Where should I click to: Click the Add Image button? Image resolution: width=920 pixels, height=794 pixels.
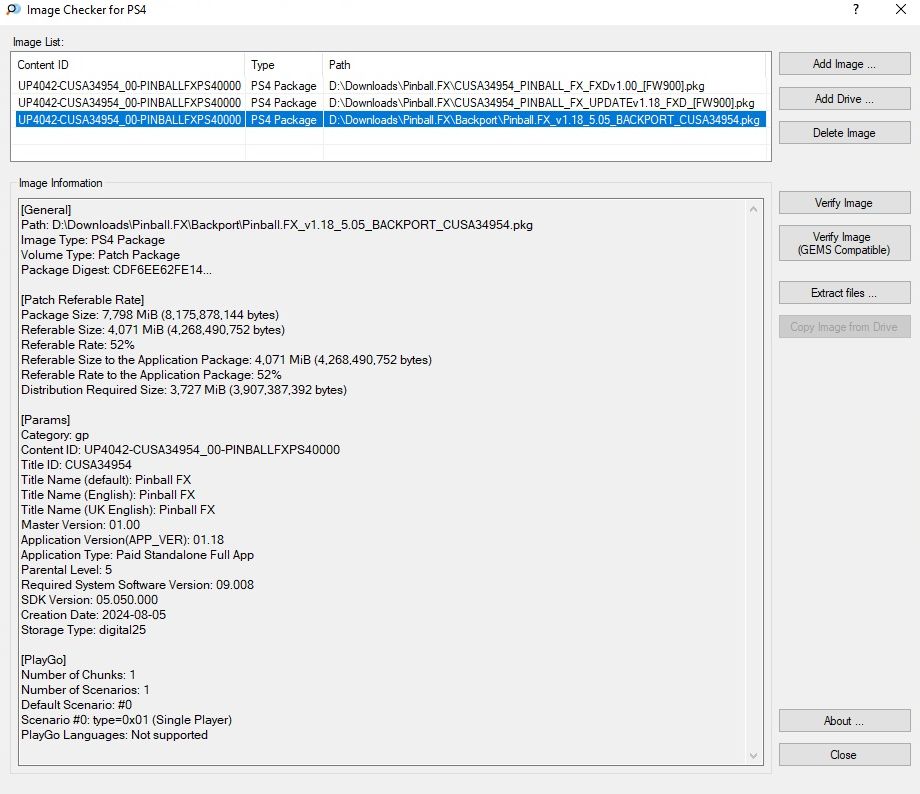(x=844, y=64)
